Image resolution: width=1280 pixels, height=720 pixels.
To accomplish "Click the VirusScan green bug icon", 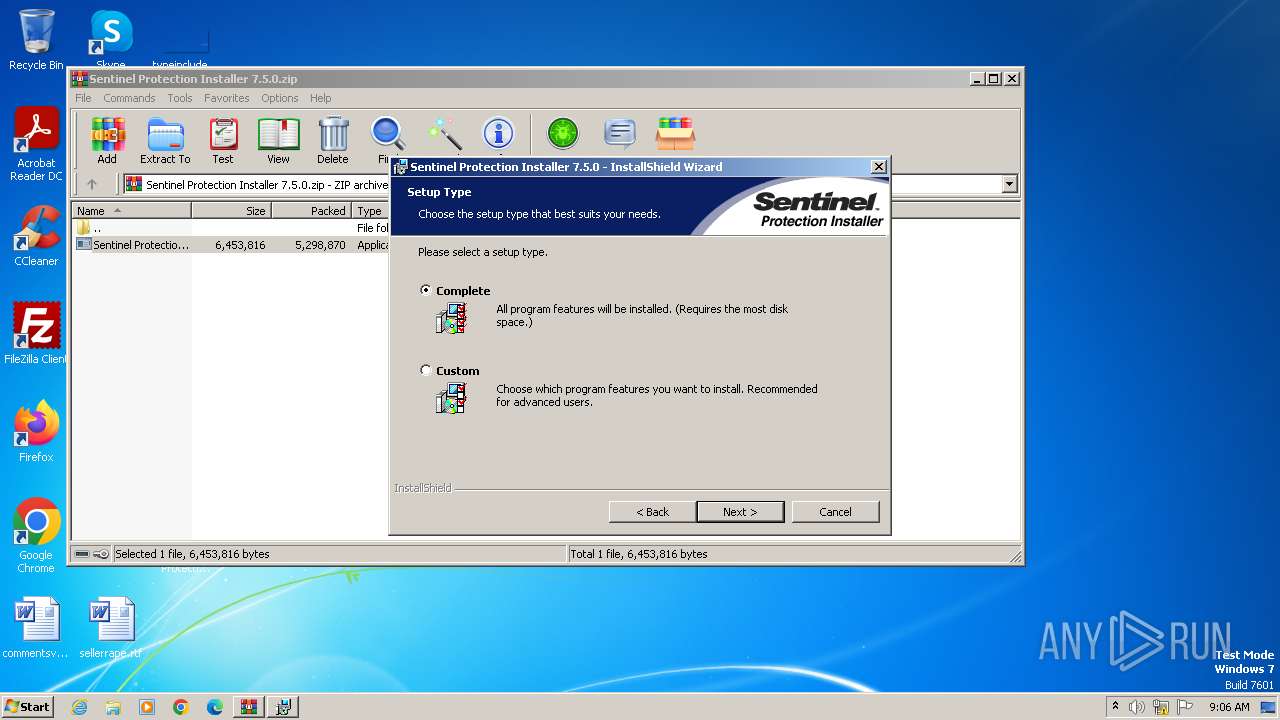I will [563, 133].
